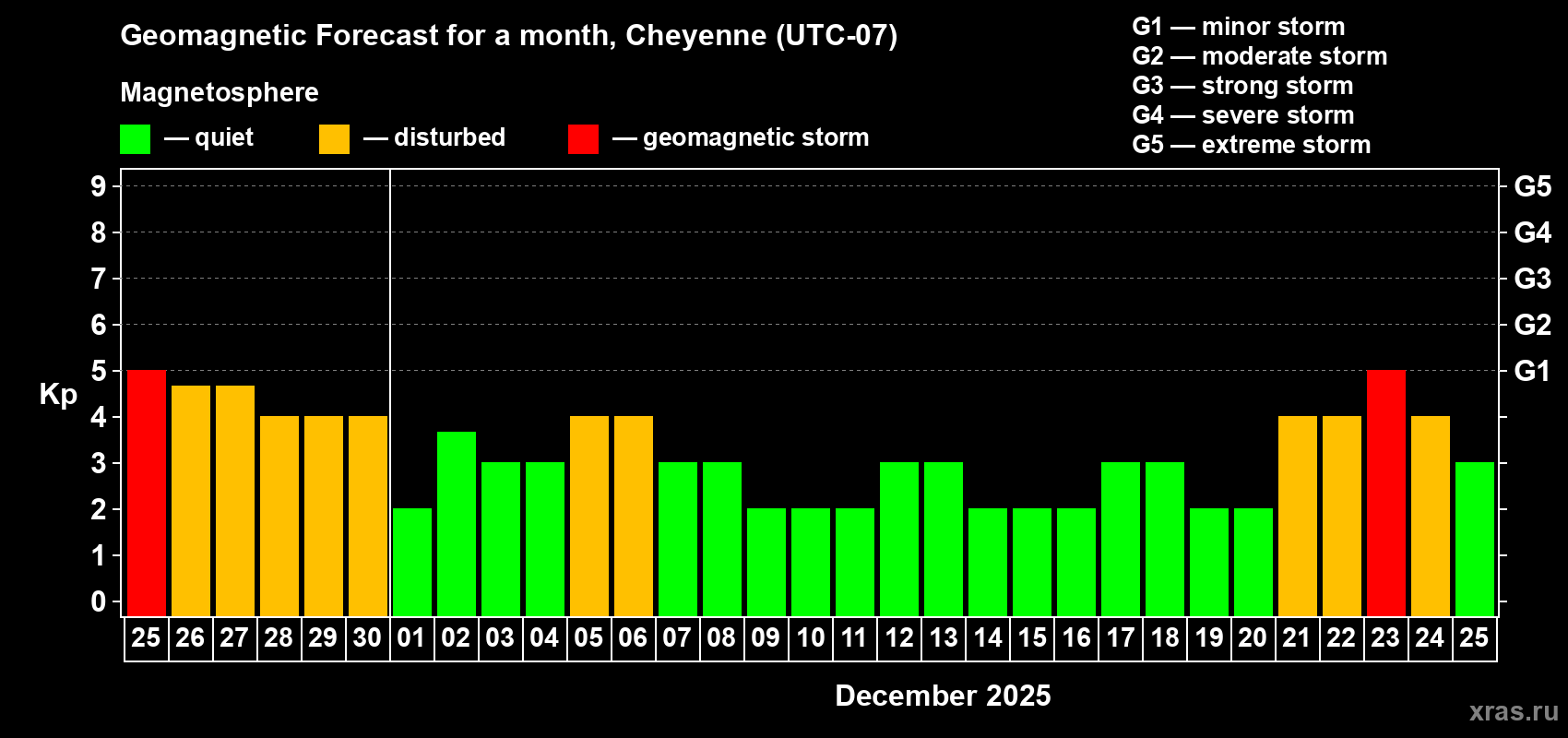1568x738 pixels.
Task: Click the Kp value 0 on left axis
Action: 98,601
